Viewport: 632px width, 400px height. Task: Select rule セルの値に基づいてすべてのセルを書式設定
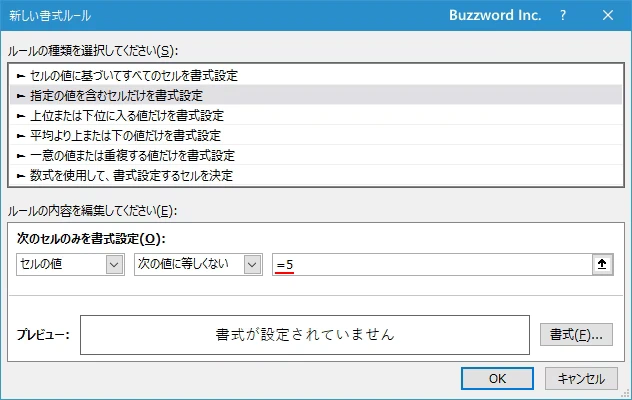click(316, 75)
